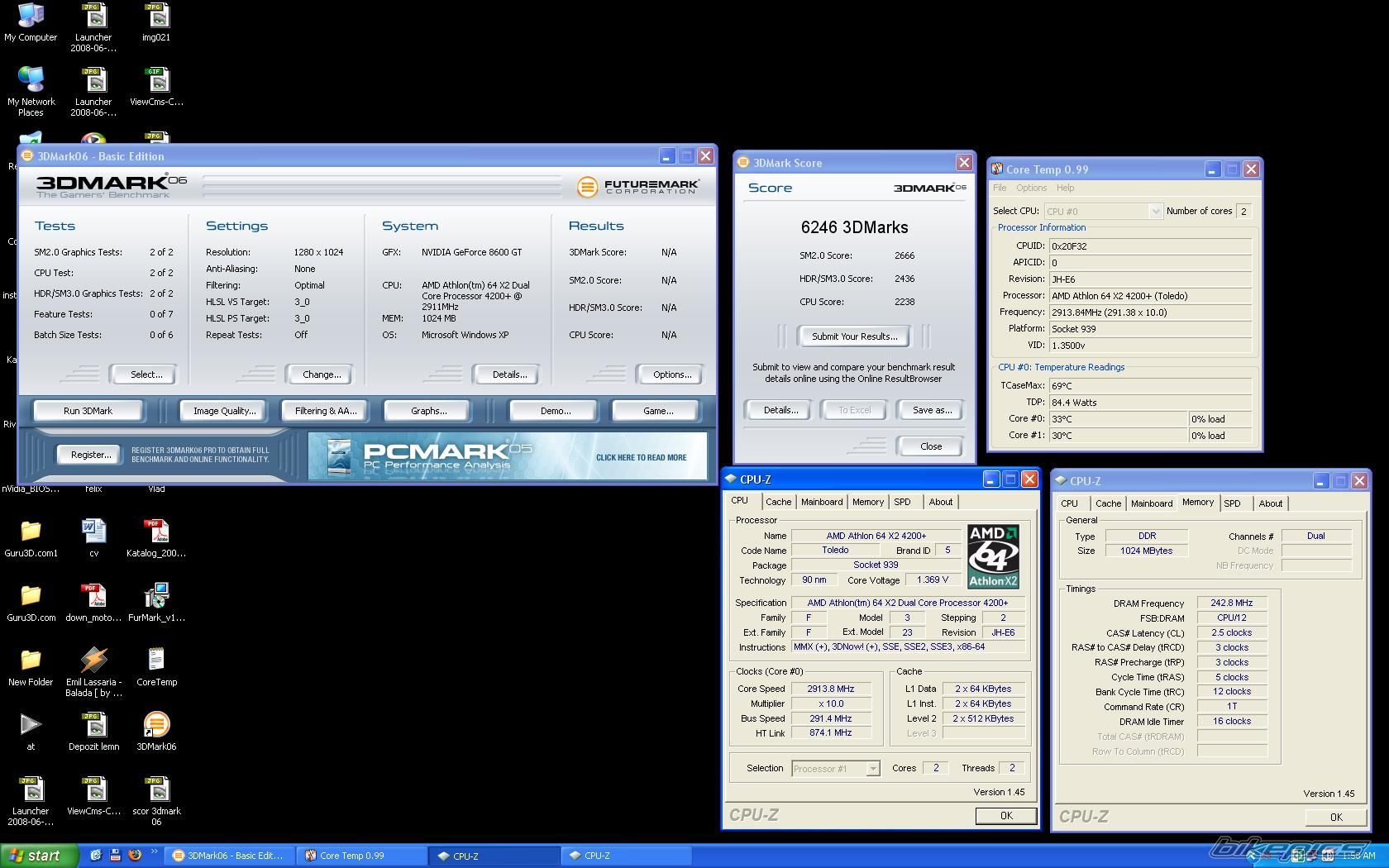Launch 3DMark06 desktop shortcut

click(156, 732)
